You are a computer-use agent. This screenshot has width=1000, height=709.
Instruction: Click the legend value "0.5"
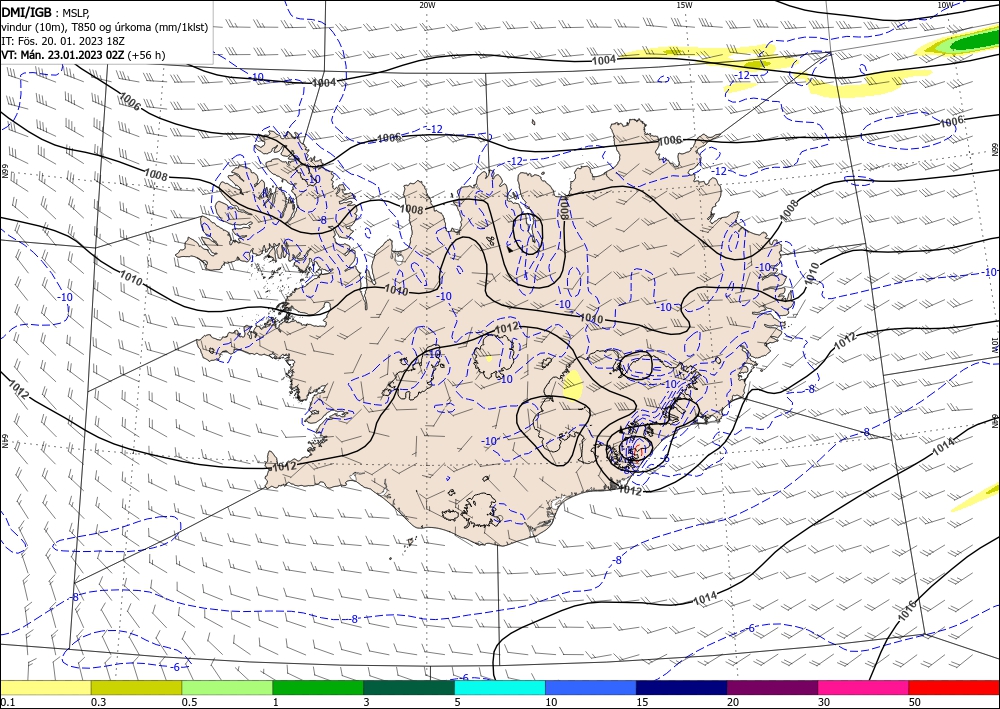pos(189,702)
